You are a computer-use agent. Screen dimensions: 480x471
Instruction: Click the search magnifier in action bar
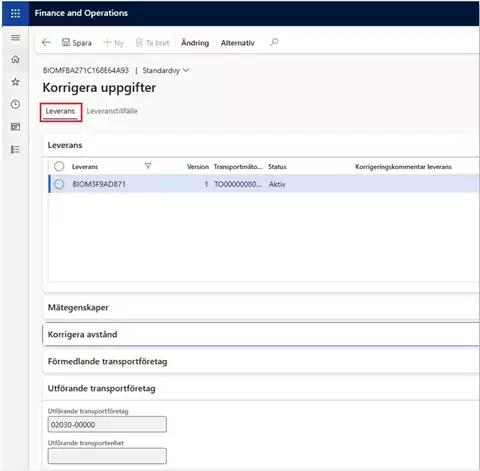(x=274, y=42)
